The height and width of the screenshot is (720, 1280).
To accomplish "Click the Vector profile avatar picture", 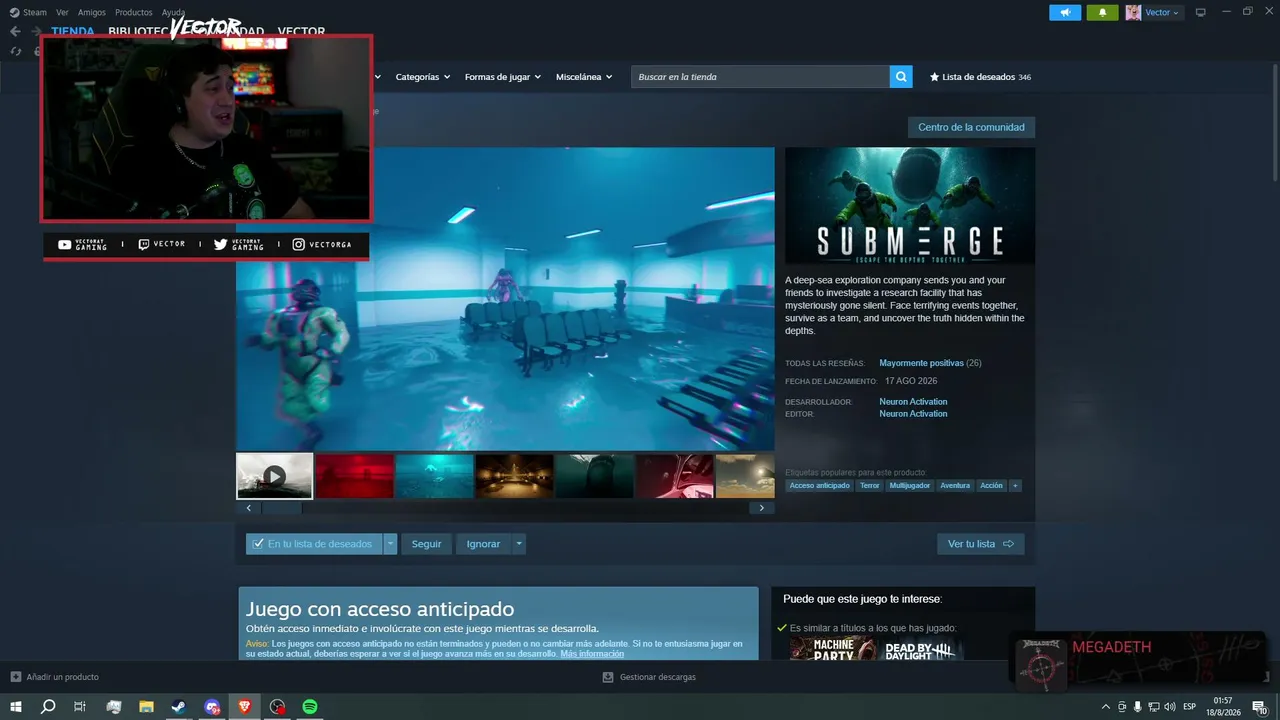I will pos(1133,12).
